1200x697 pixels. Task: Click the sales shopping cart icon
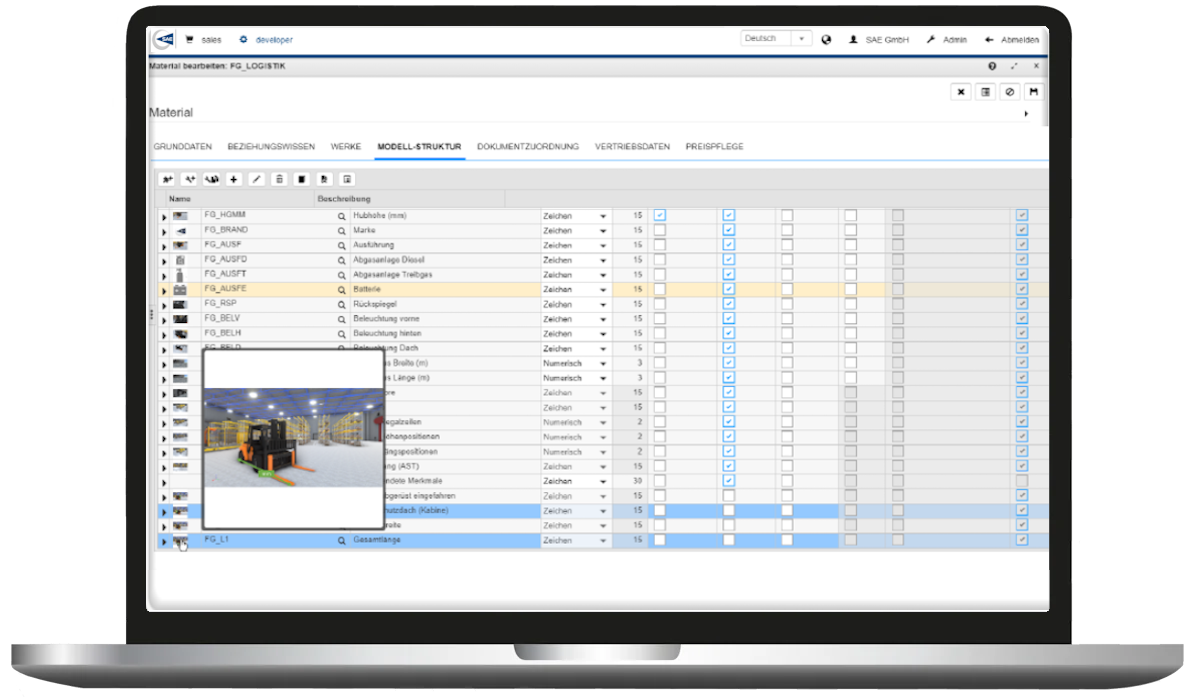190,39
